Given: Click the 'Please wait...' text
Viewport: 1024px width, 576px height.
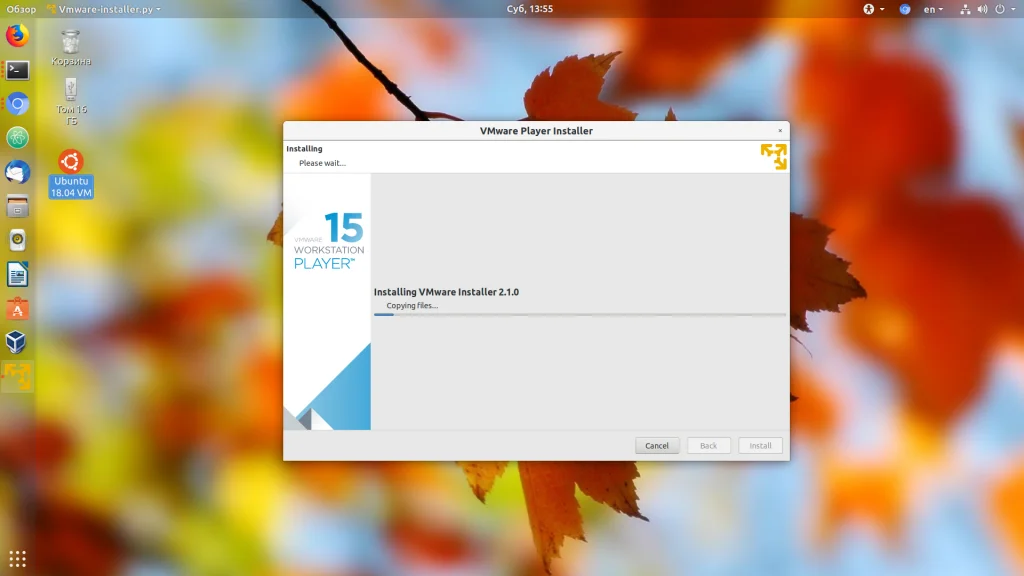Looking at the screenshot, I should point(323,163).
